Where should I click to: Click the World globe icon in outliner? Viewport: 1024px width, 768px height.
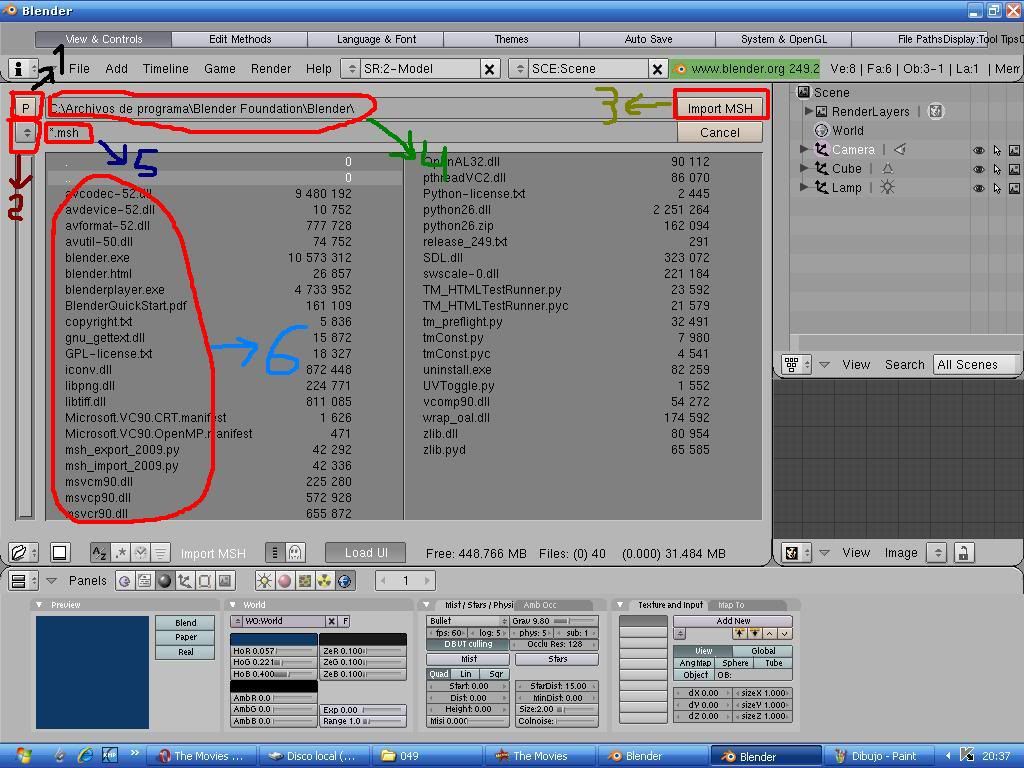click(x=822, y=131)
